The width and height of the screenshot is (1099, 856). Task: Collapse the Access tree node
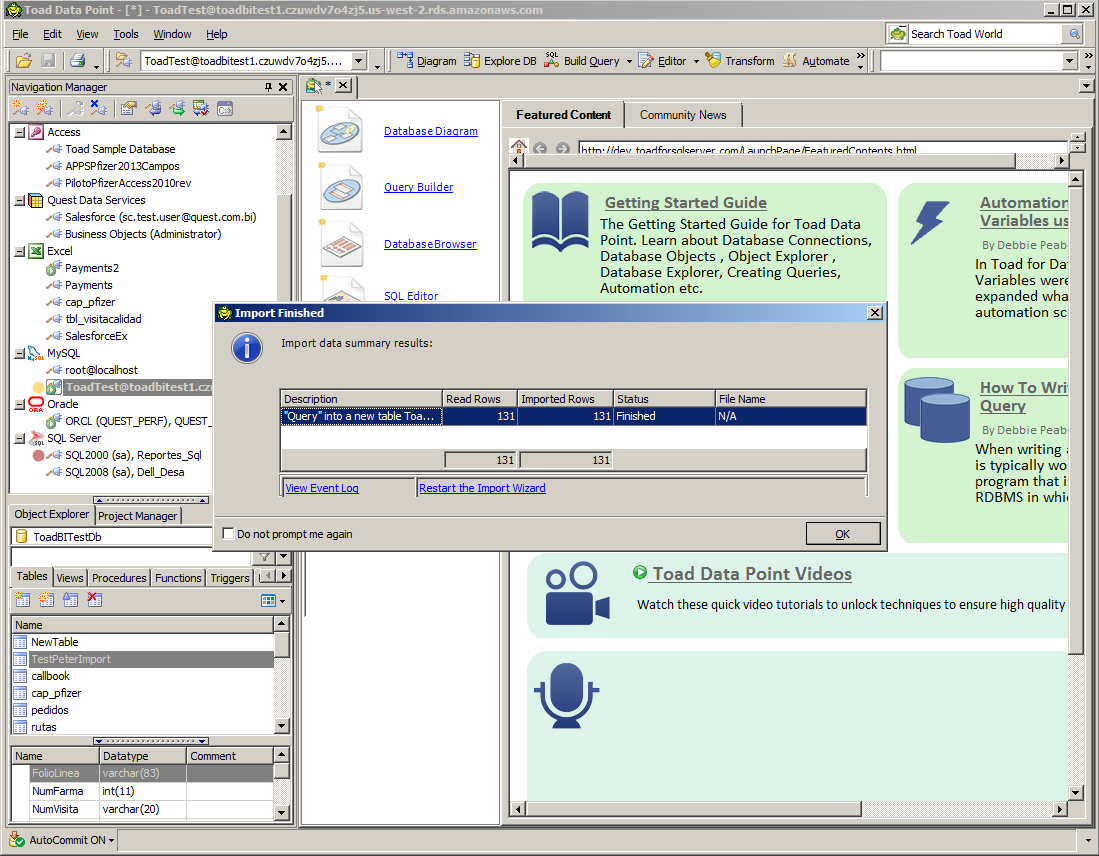tap(20, 133)
